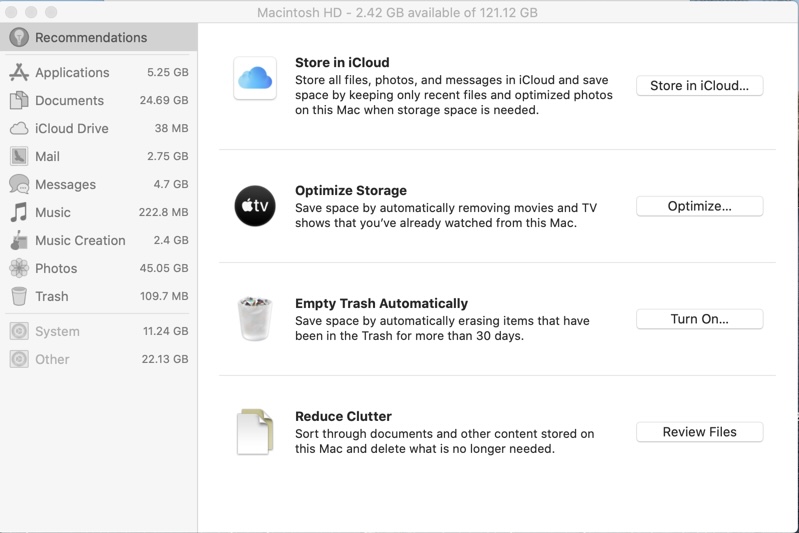Click the Photos flower sidebar icon
This screenshot has width=799, height=533.
click(x=19, y=269)
